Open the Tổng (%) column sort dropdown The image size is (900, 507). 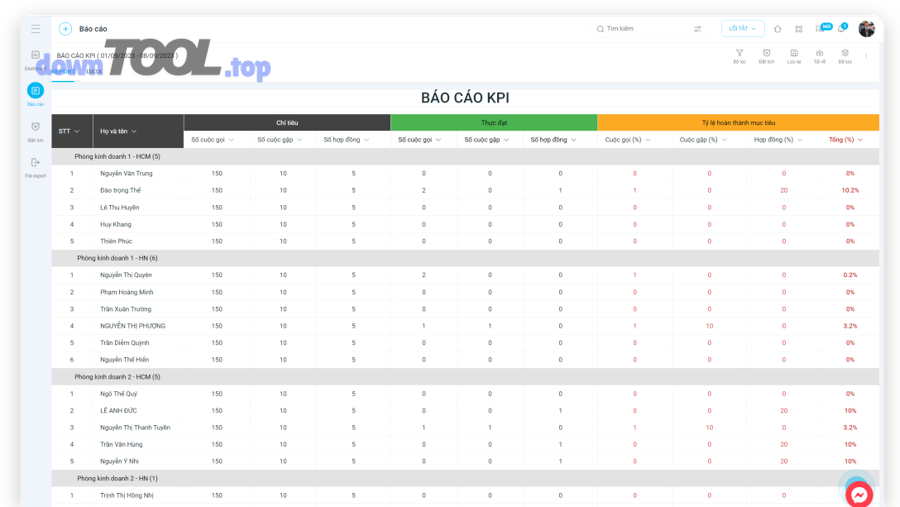(860, 140)
